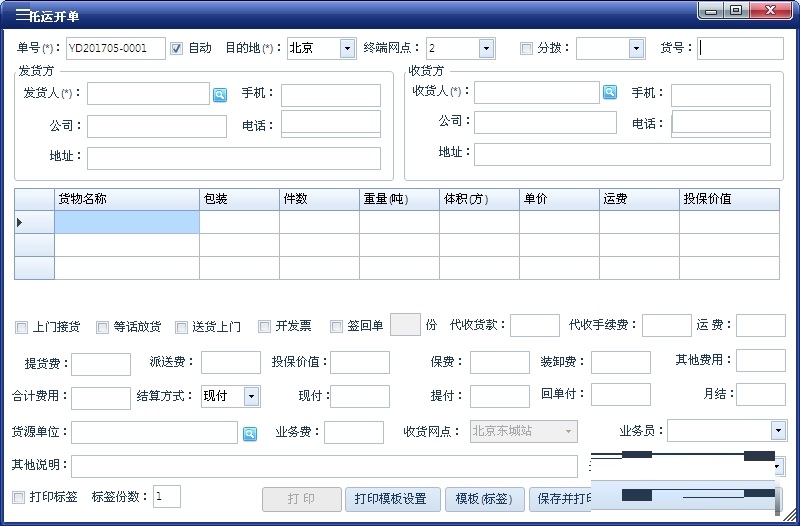Expand the 终端网点 dropdown
800x526 pixels.
click(x=486, y=48)
